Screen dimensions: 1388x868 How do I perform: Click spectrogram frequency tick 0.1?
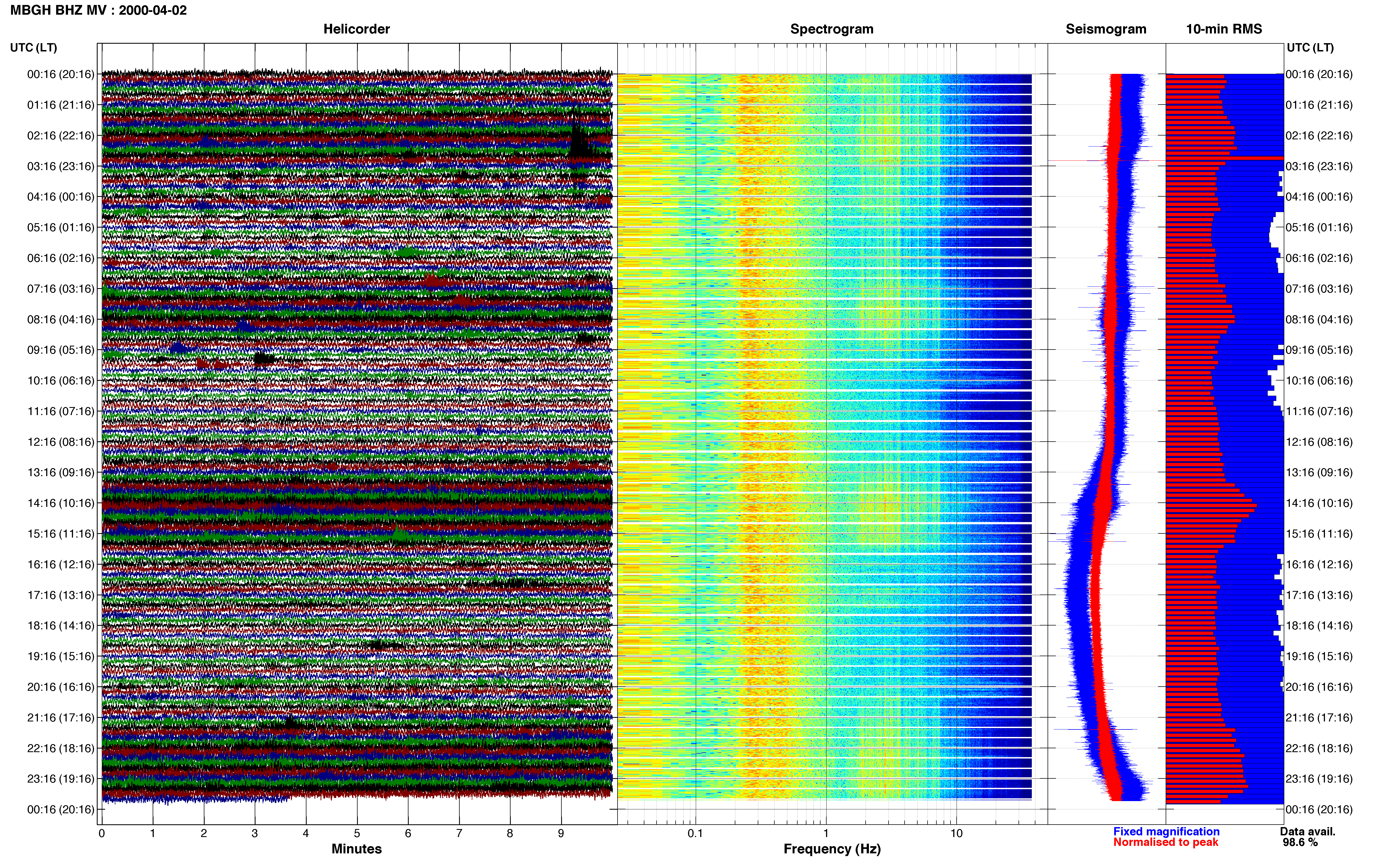pos(695,833)
